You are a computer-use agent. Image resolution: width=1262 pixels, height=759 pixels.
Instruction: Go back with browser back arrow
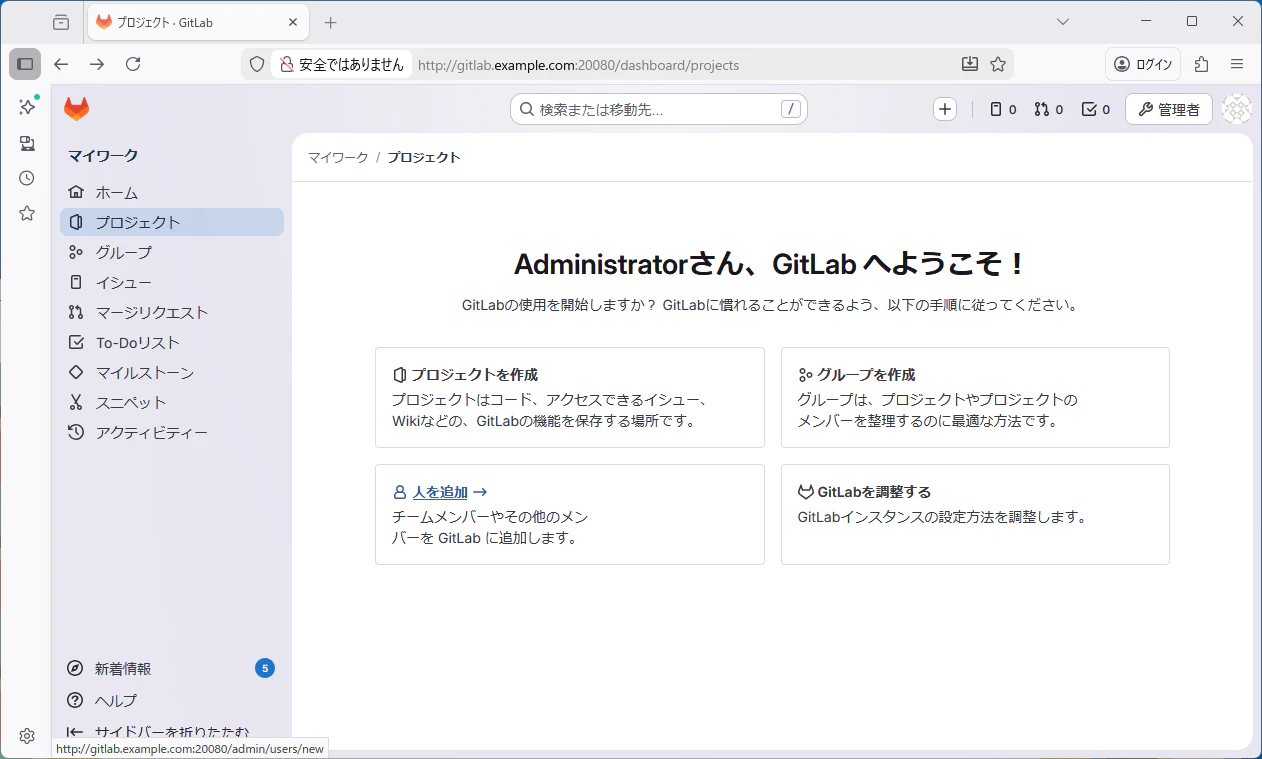tap(61, 64)
